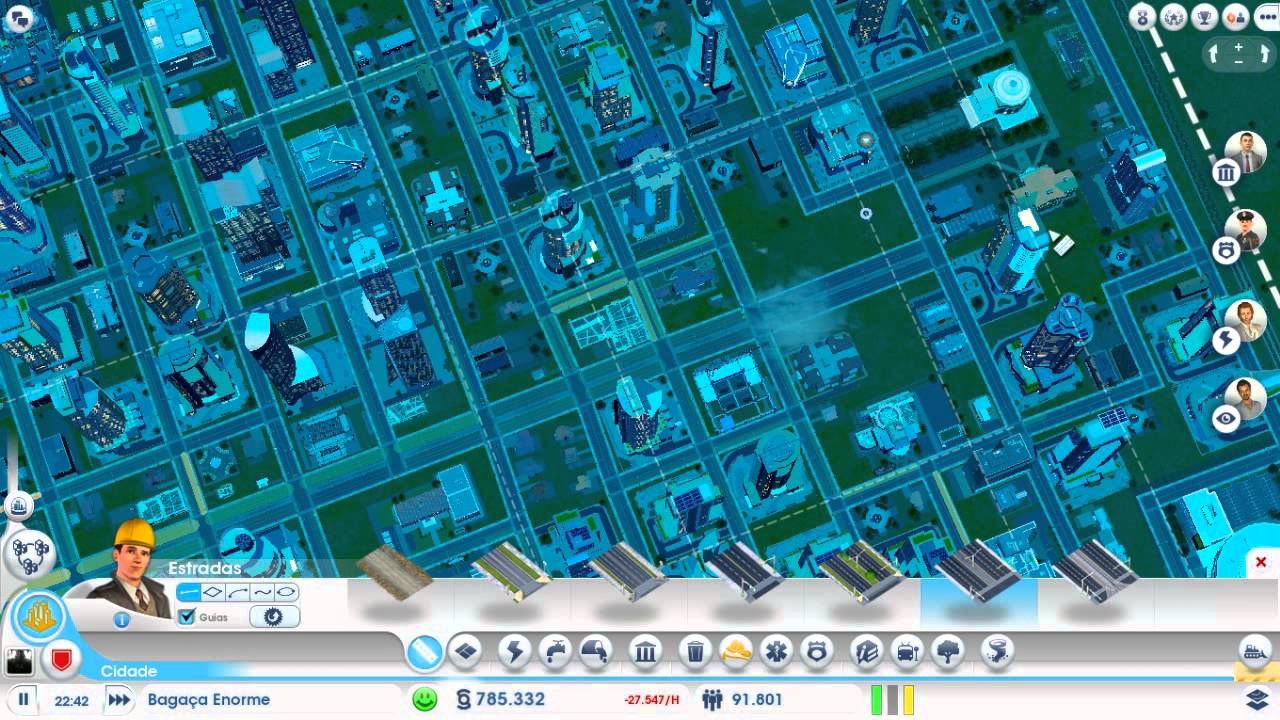Click the green RCI demand bar
The image size is (1280, 720).
point(876,700)
